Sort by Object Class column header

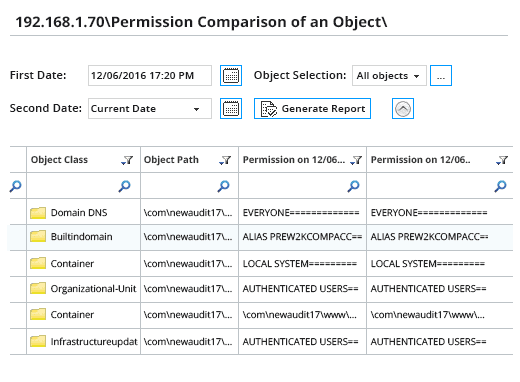point(59,160)
